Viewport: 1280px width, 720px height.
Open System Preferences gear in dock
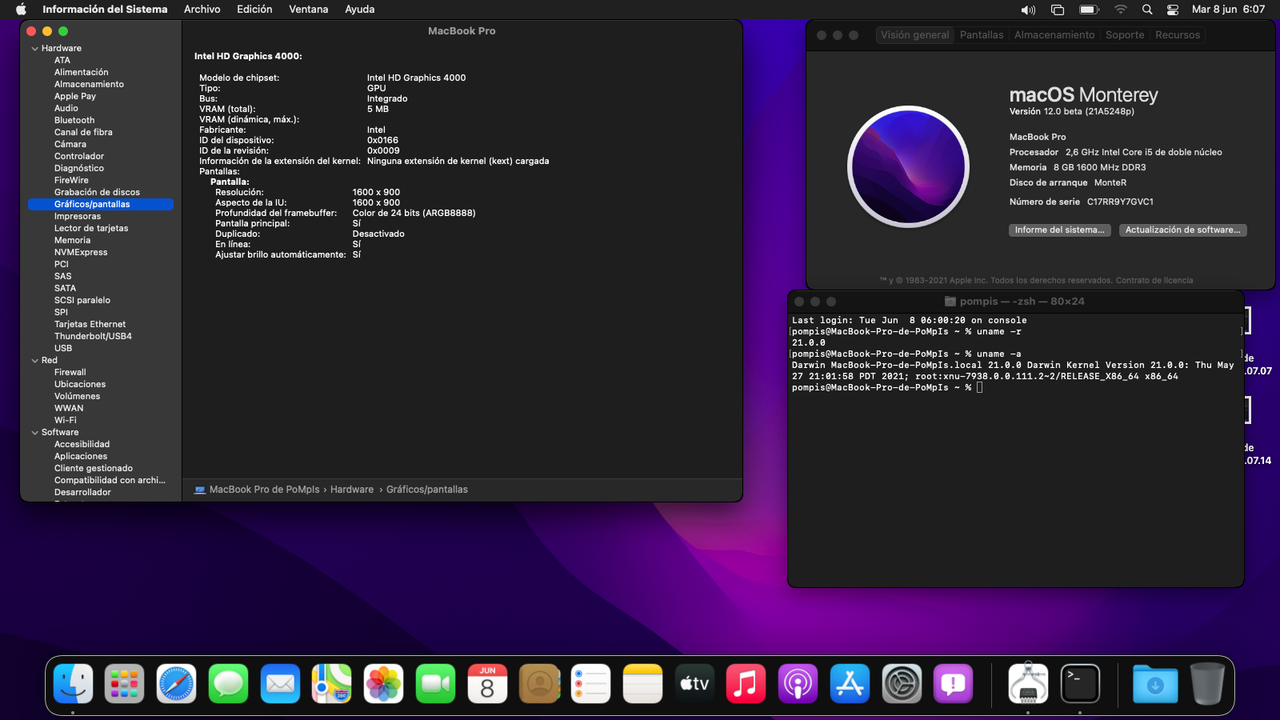[x=902, y=684]
